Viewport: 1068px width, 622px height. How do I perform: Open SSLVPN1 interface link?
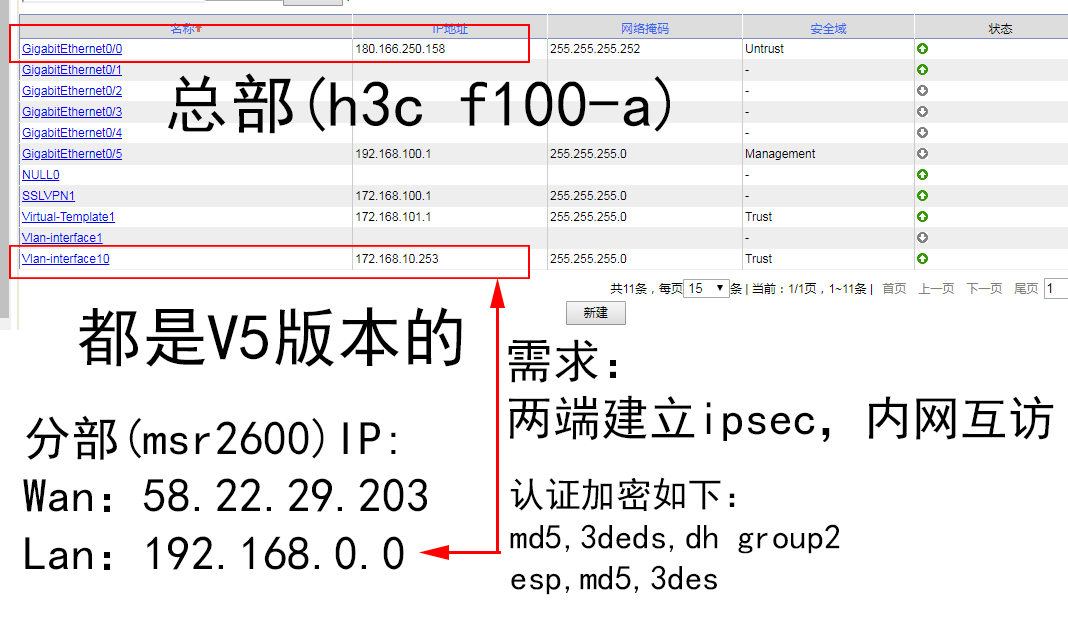(x=48, y=196)
